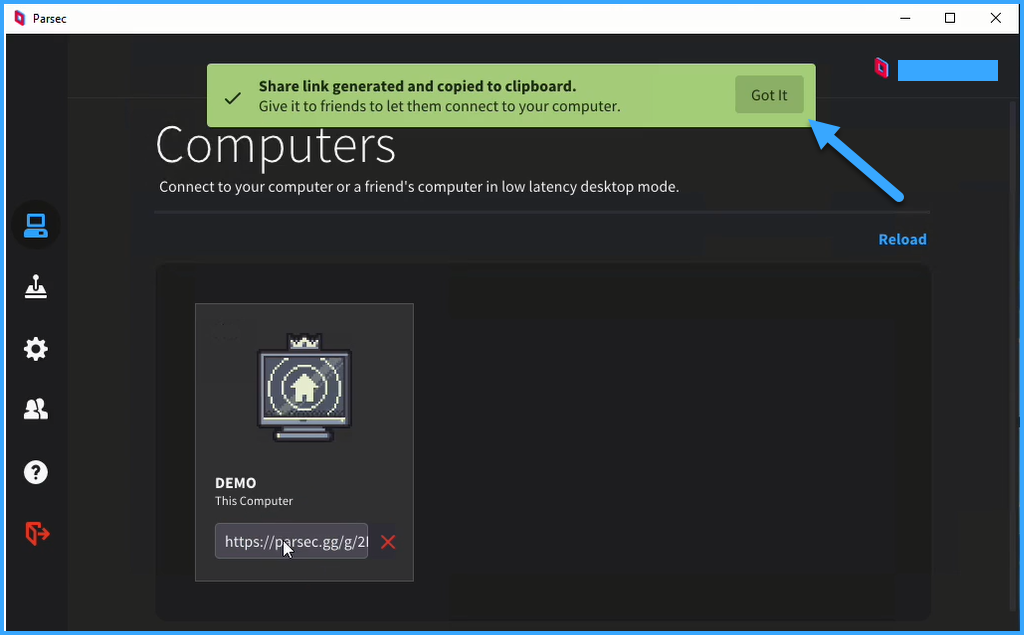Click the DEMO computer thumbnail image

tap(304, 387)
